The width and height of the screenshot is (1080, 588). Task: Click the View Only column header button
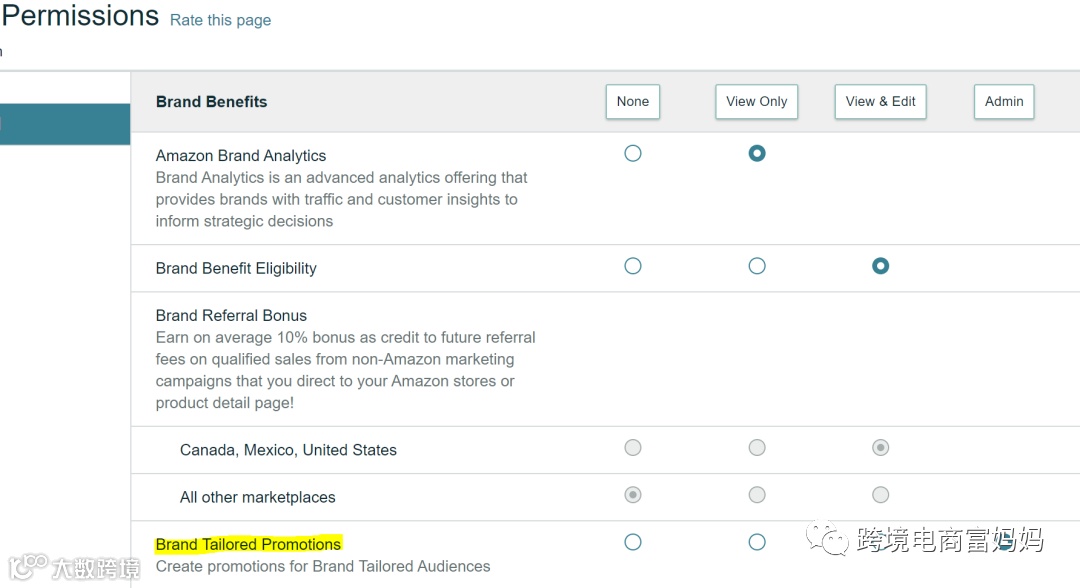pyautogui.click(x=756, y=102)
